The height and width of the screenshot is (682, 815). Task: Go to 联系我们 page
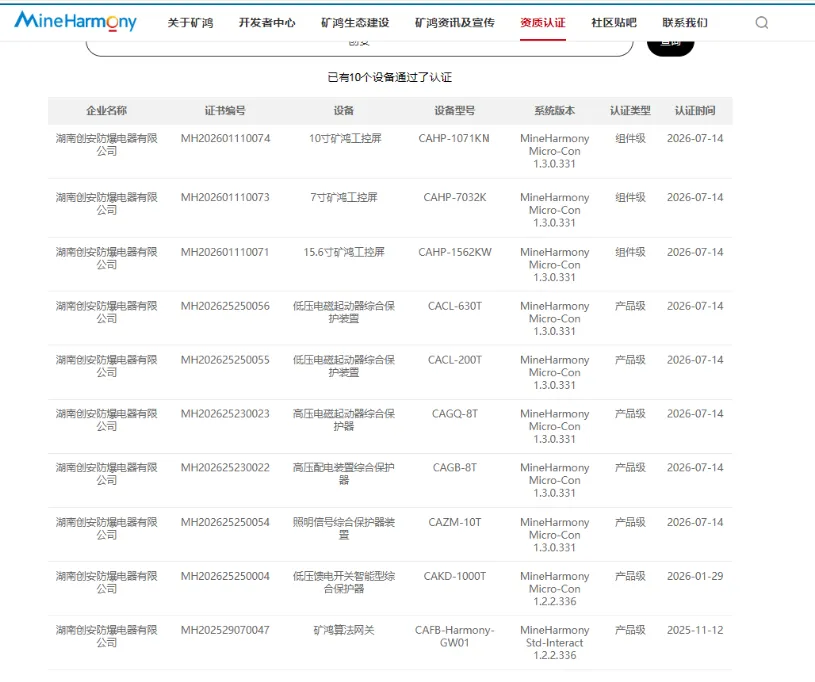coord(685,22)
